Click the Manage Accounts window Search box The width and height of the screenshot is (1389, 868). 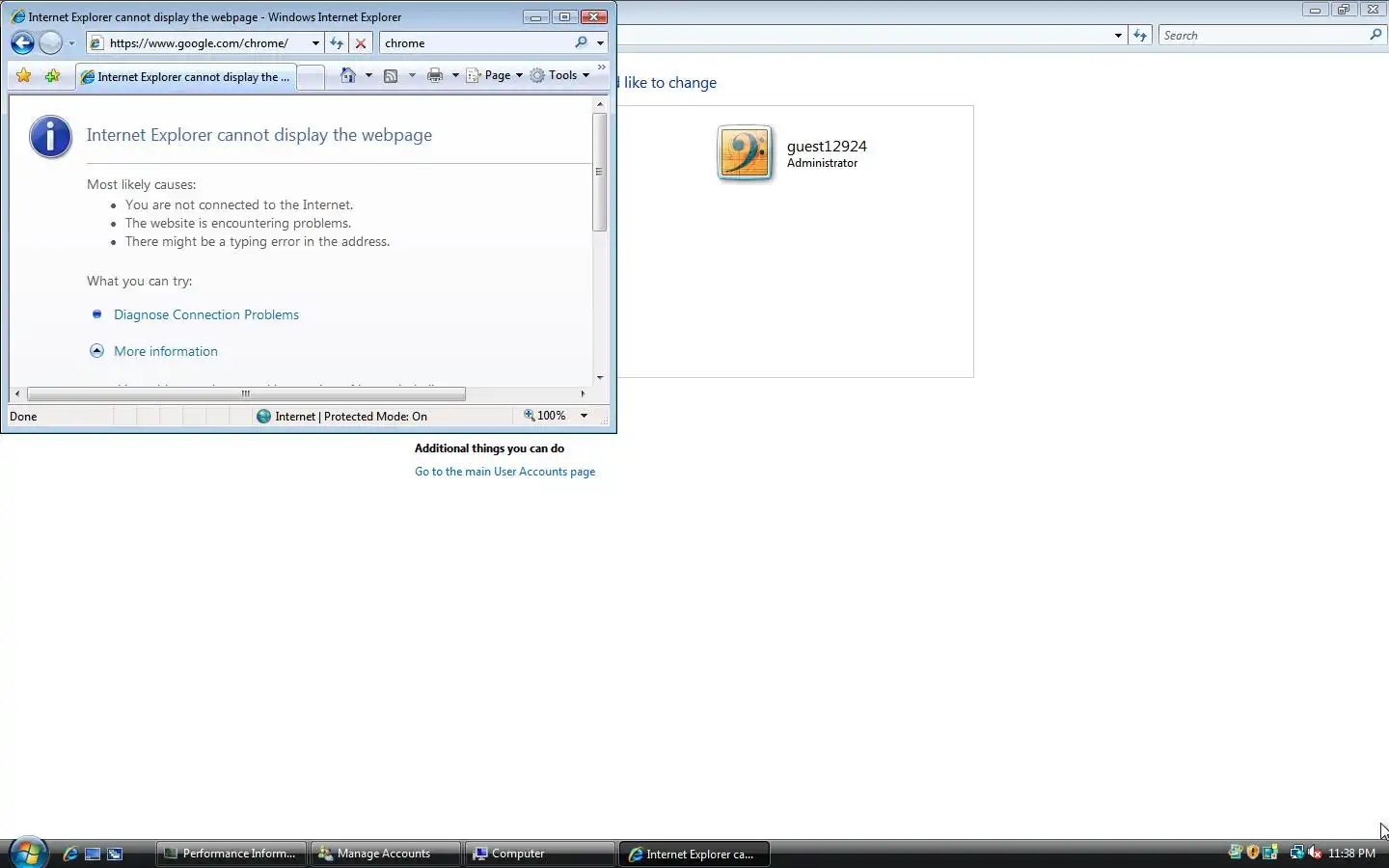tap(1264, 36)
